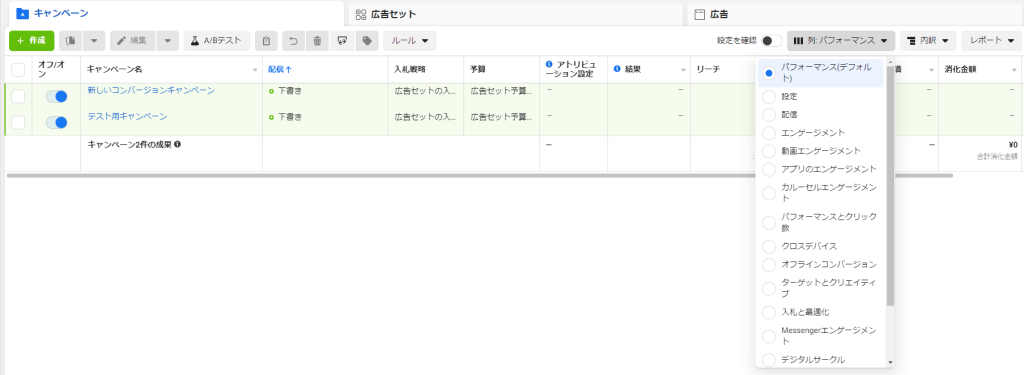Click the trash delete icon
This screenshot has width=1024, height=375.
(317, 41)
